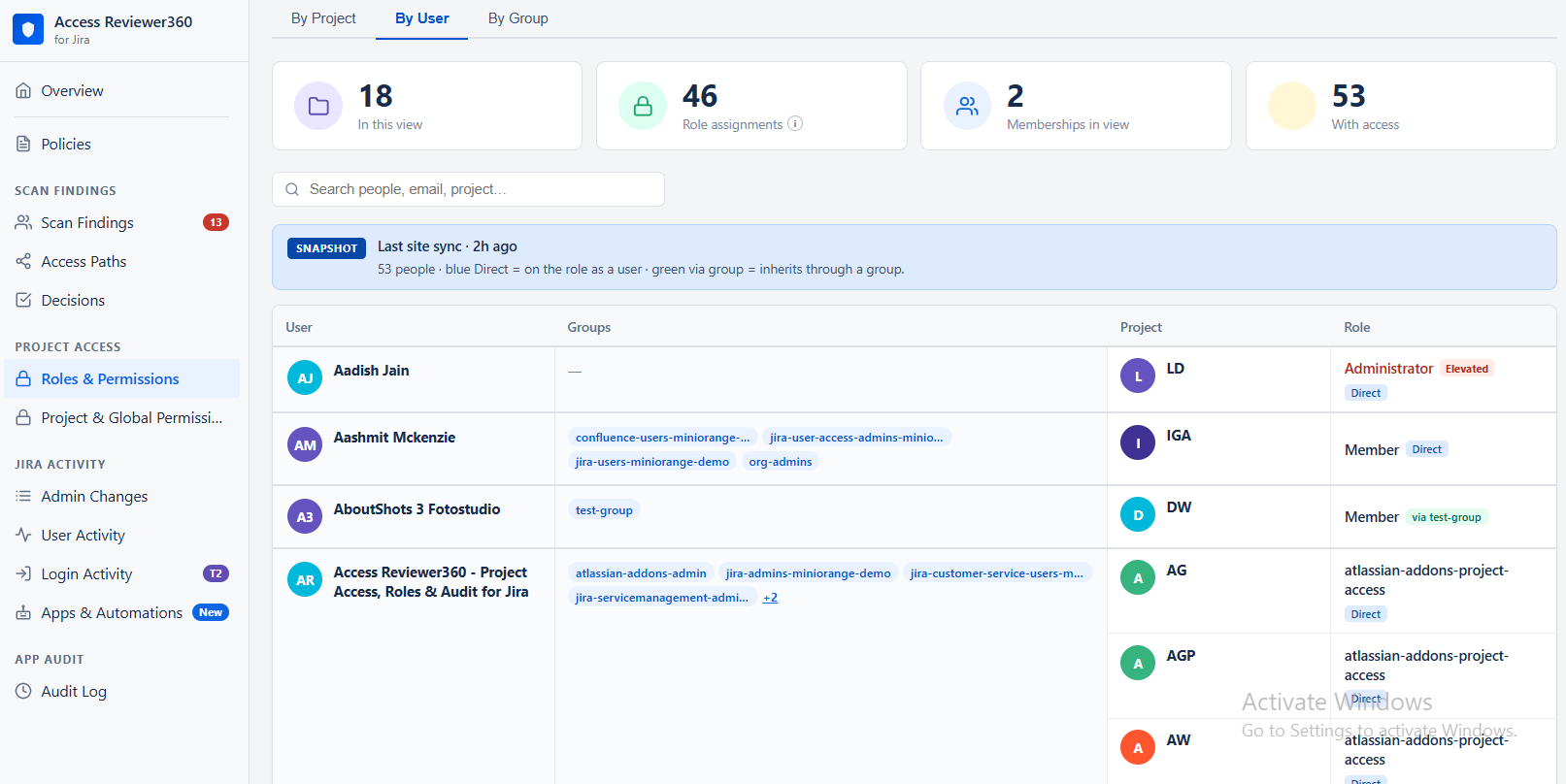Screen dimensions: 1566x784
Task: Select the By User tab
Action: [421, 18]
